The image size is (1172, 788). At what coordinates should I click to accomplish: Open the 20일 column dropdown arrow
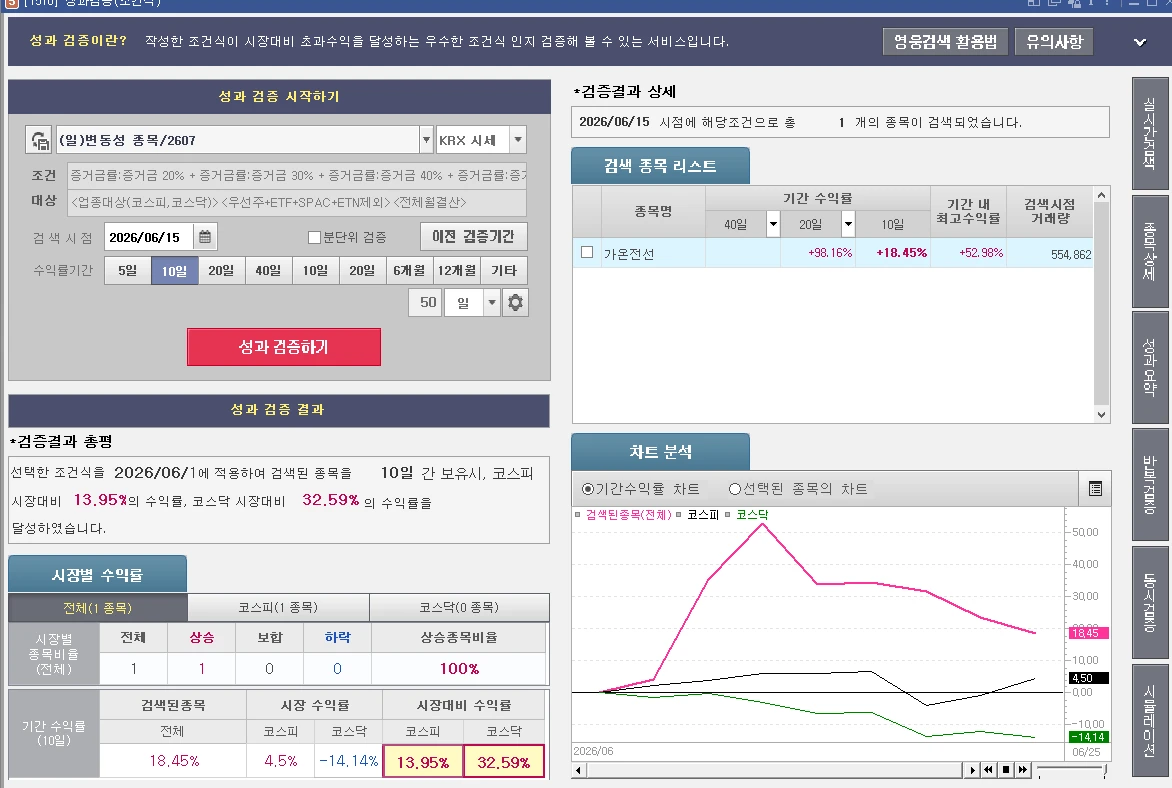coord(848,224)
